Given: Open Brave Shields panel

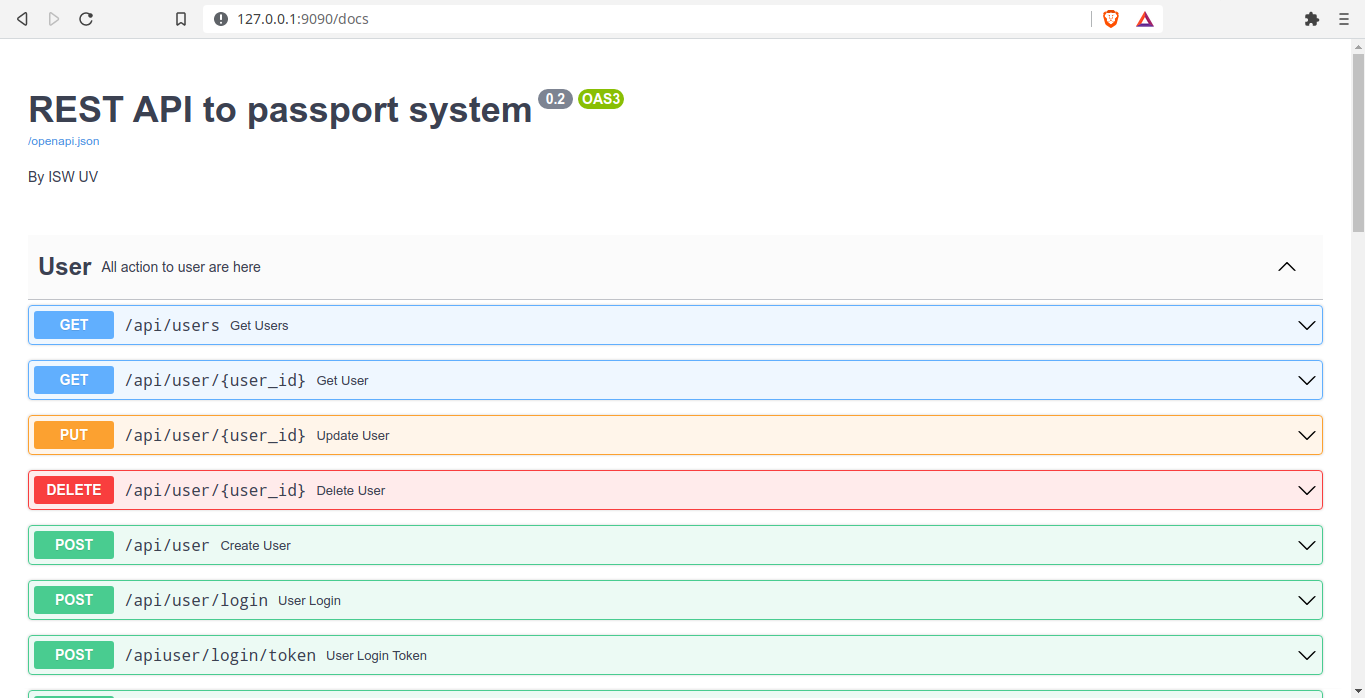Looking at the screenshot, I should tap(1110, 18).
